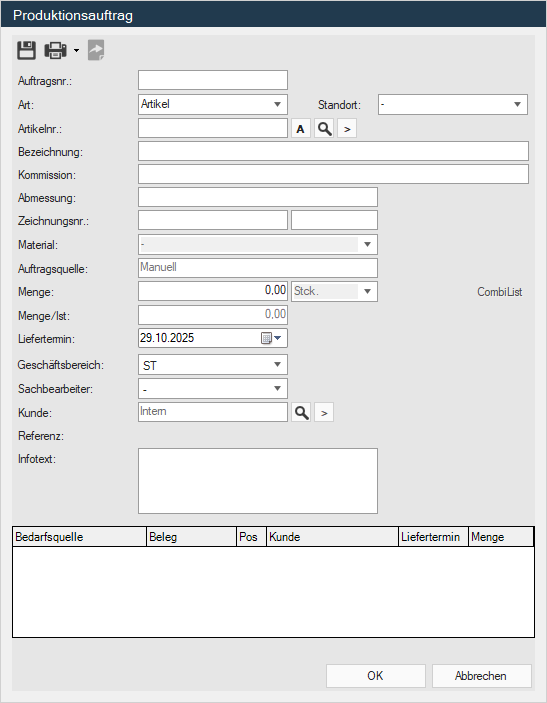Click the Liefertermin date 29.10.2025
Viewport: 547px width, 703px height.
[x=167, y=338]
